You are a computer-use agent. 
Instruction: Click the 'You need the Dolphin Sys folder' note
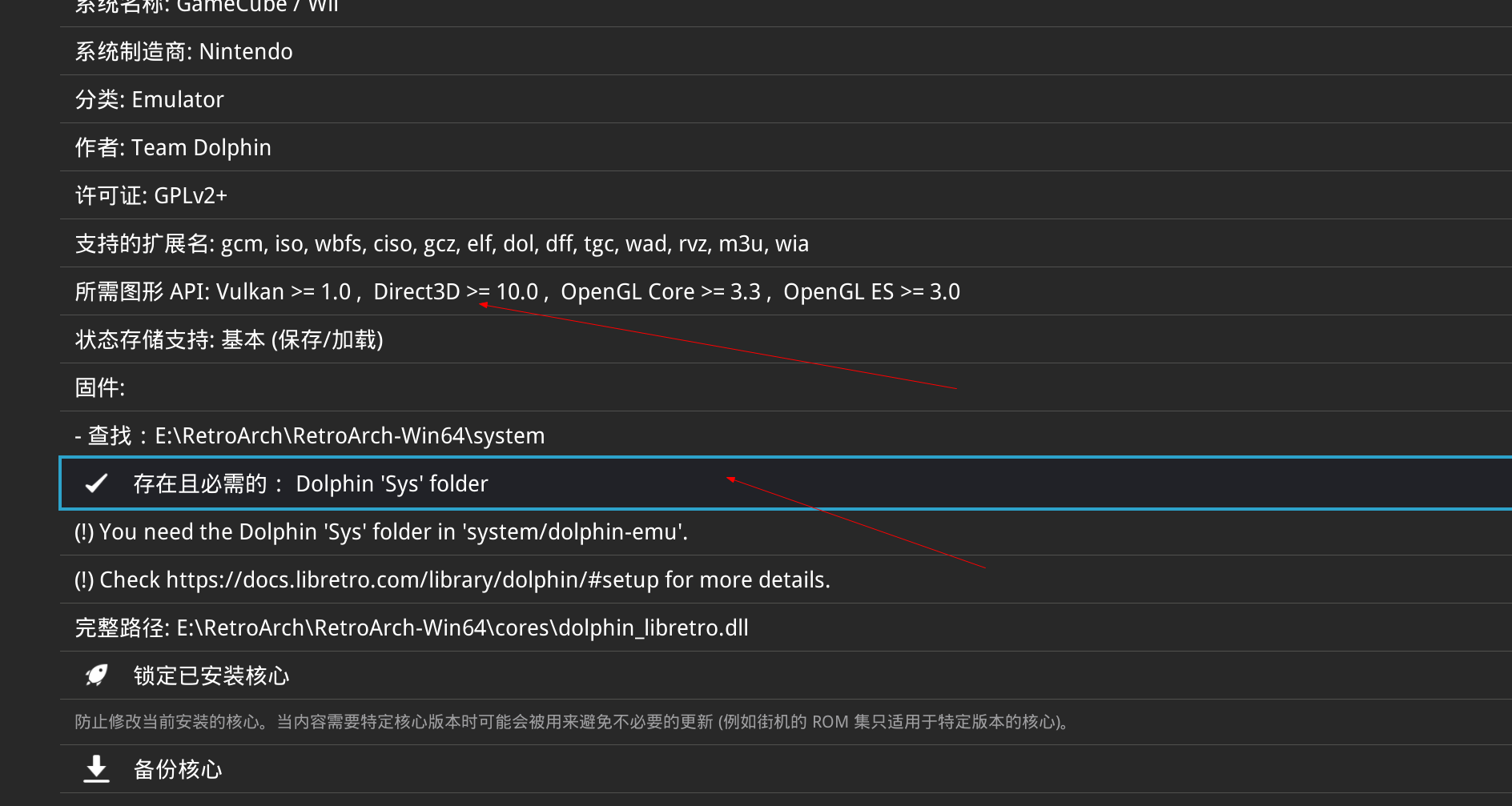click(x=786, y=531)
